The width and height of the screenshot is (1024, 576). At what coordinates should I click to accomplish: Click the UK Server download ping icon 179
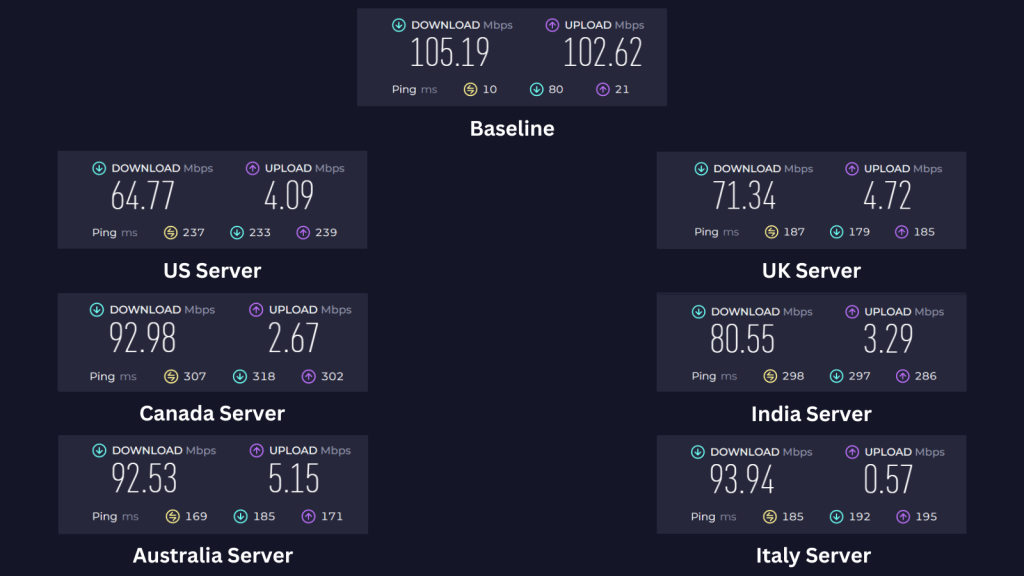tap(837, 232)
